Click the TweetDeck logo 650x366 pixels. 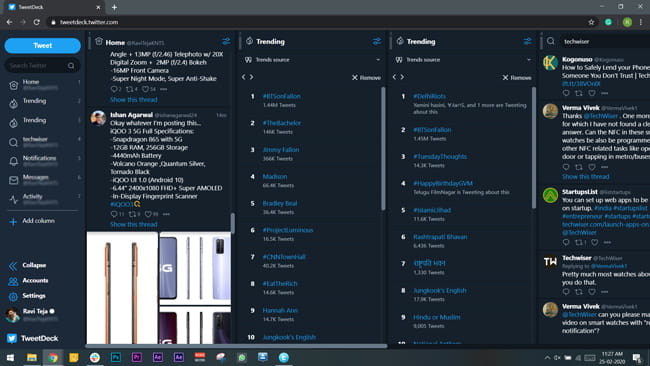pos(33,339)
